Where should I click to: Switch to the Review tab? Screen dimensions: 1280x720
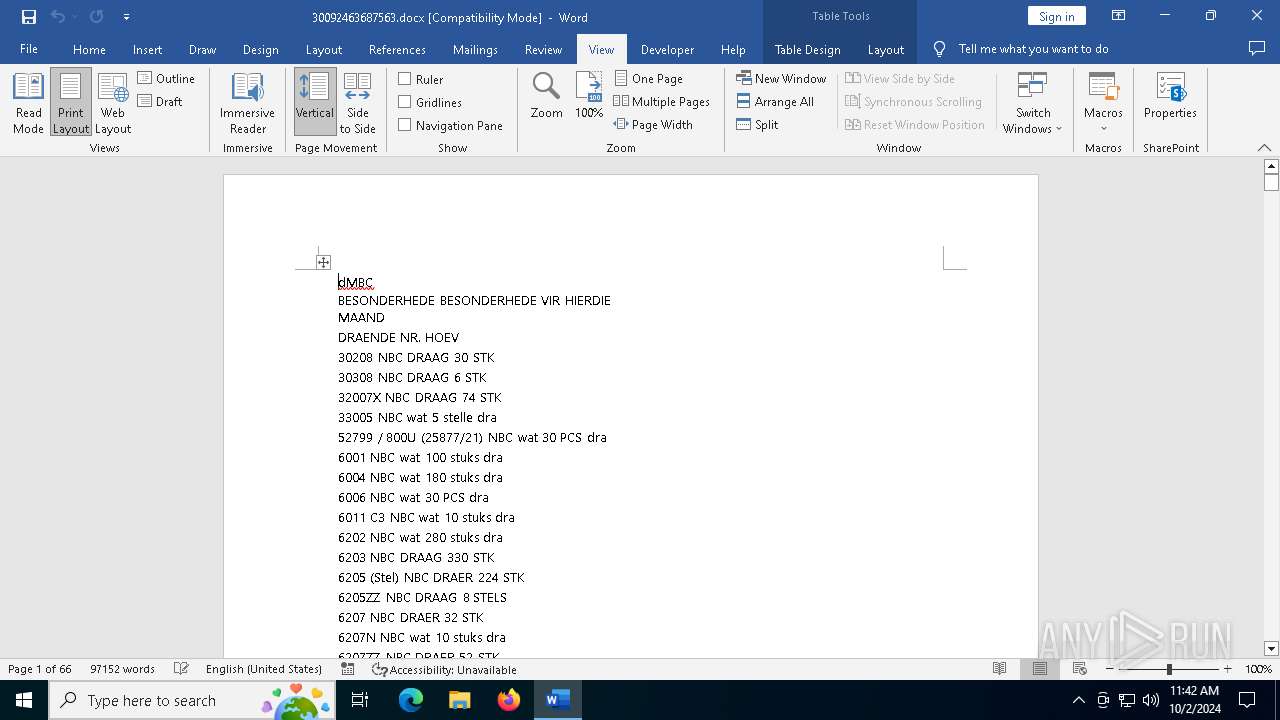543,49
